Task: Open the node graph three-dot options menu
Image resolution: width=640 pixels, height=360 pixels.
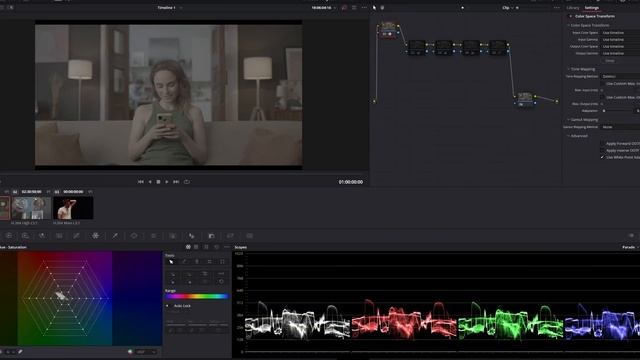Action: pyautogui.click(x=557, y=8)
